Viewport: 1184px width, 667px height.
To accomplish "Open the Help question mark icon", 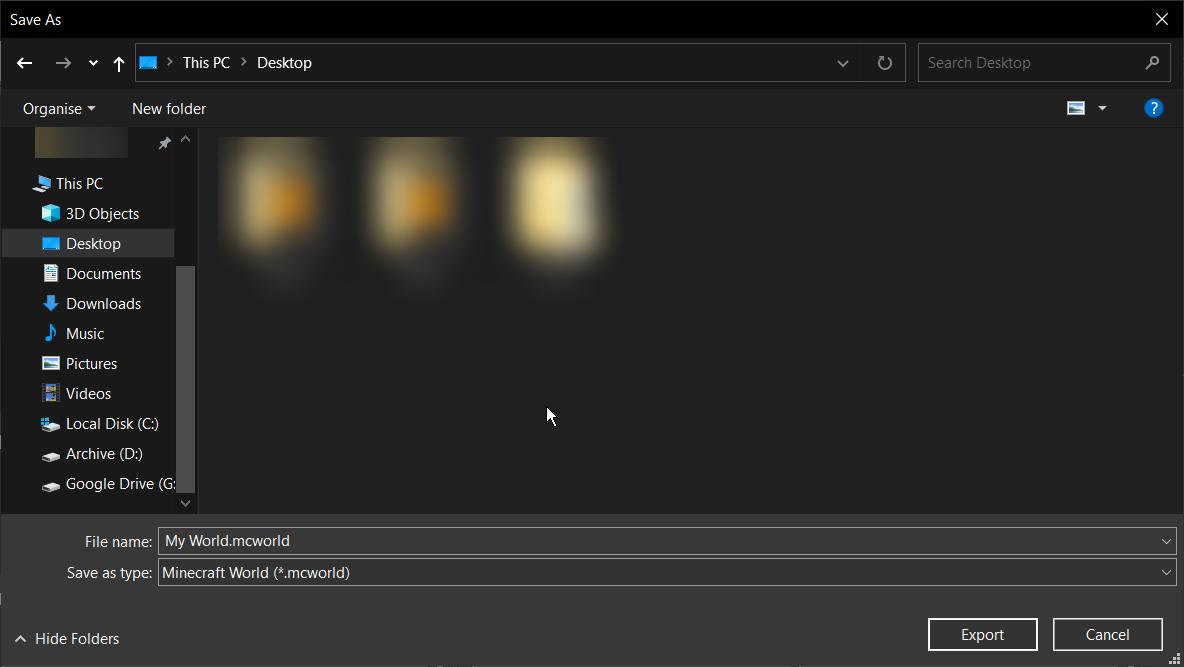I will [x=1153, y=108].
